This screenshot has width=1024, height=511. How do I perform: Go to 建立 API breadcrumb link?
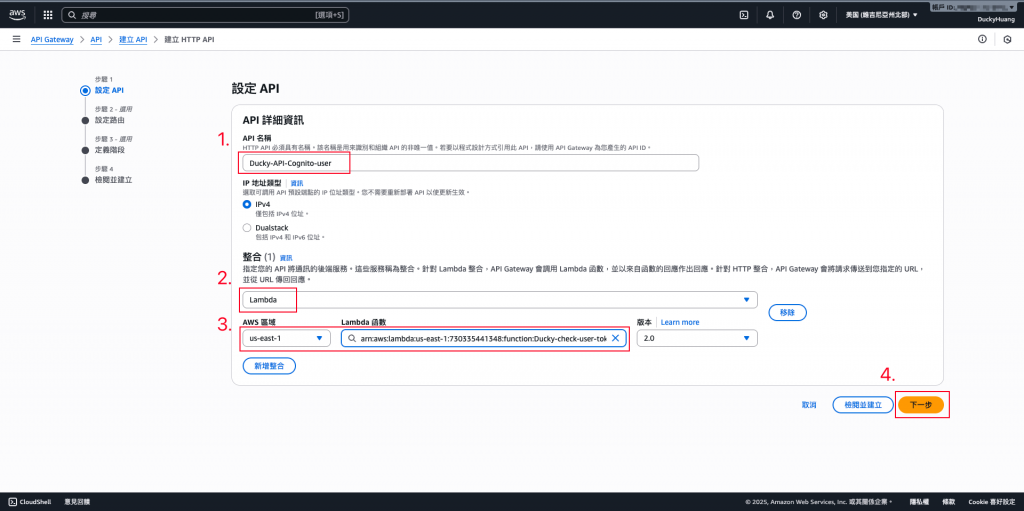click(133, 40)
